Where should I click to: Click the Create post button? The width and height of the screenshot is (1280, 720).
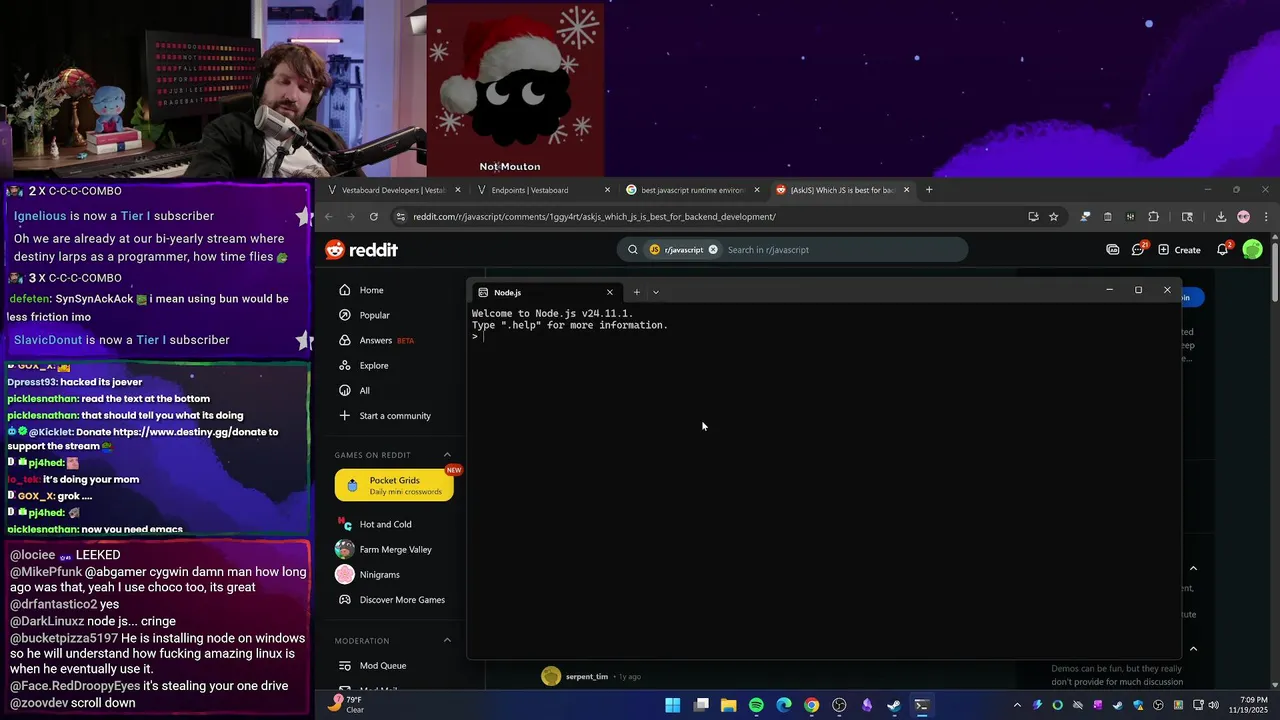coord(1179,250)
